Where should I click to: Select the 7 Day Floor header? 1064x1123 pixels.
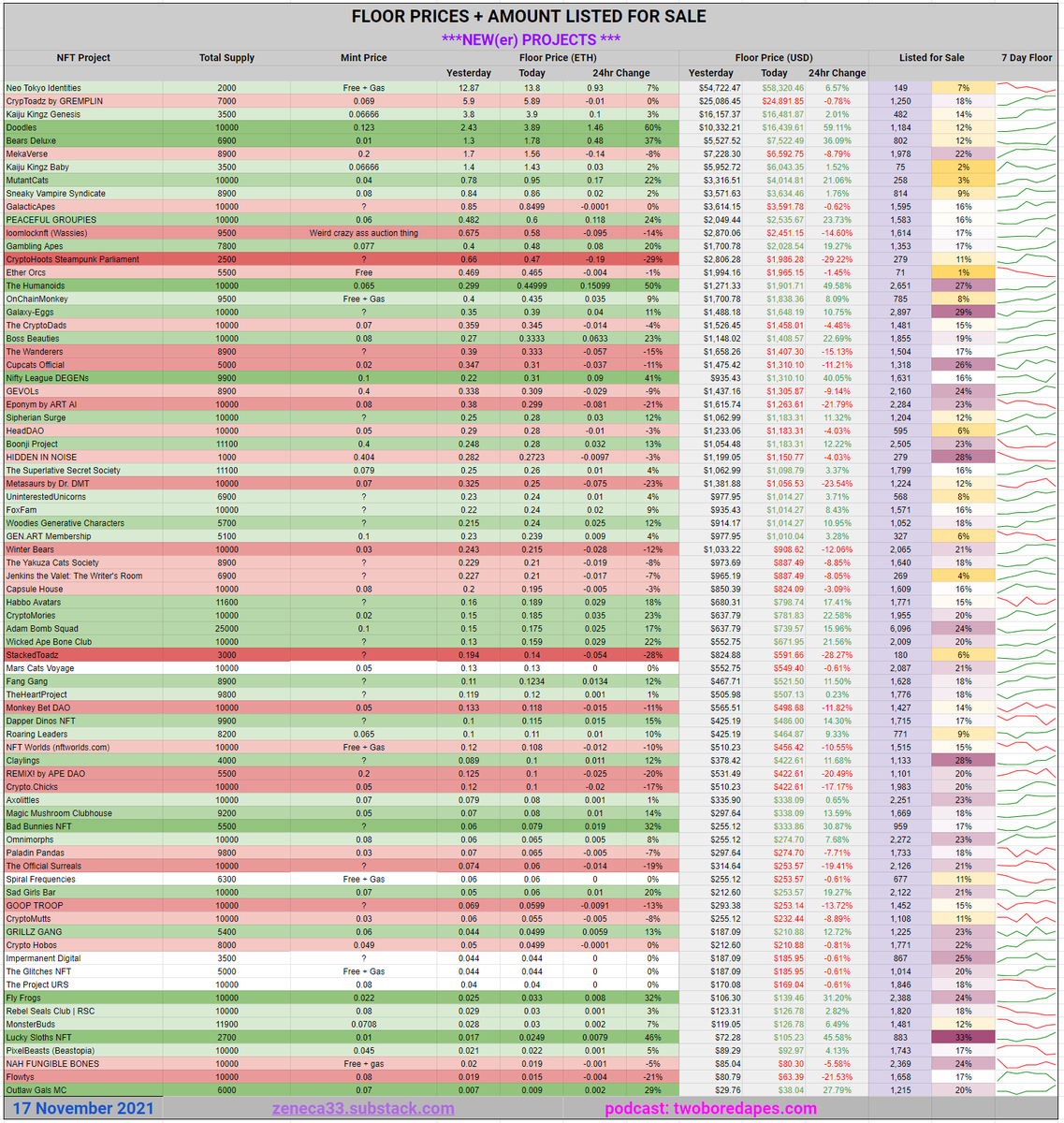pyautogui.click(x=1027, y=58)
